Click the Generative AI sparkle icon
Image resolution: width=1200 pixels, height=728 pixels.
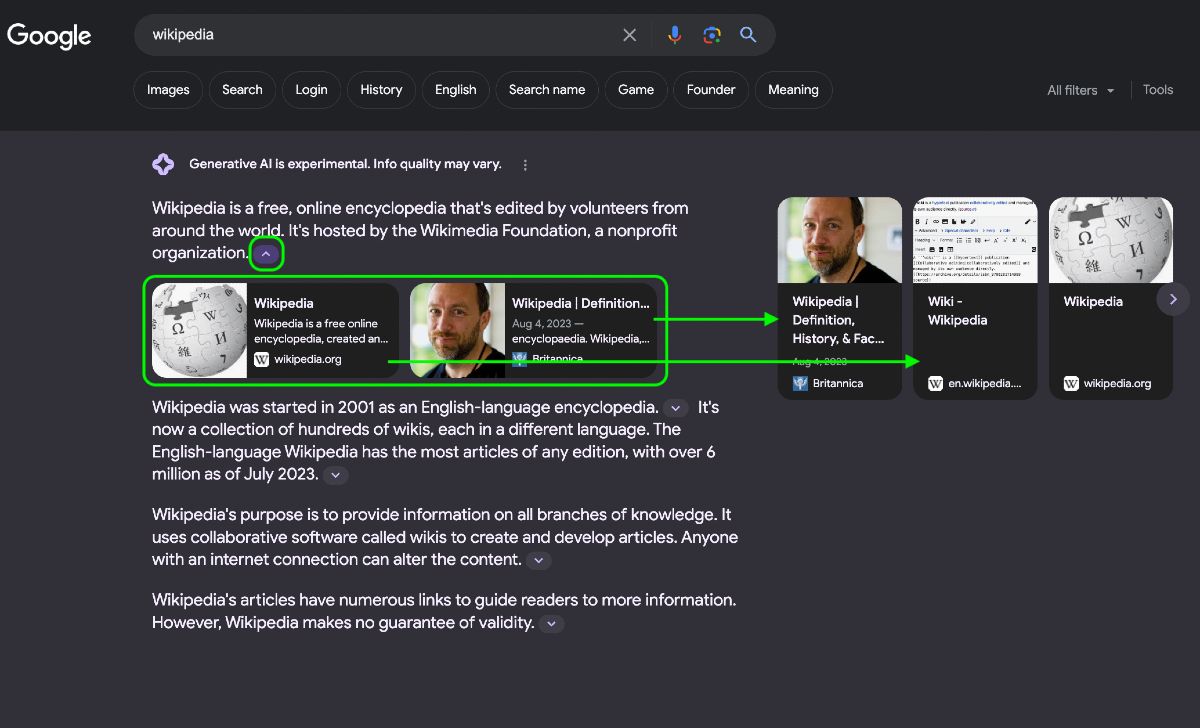pyautogui.click(x=163, y=164)
